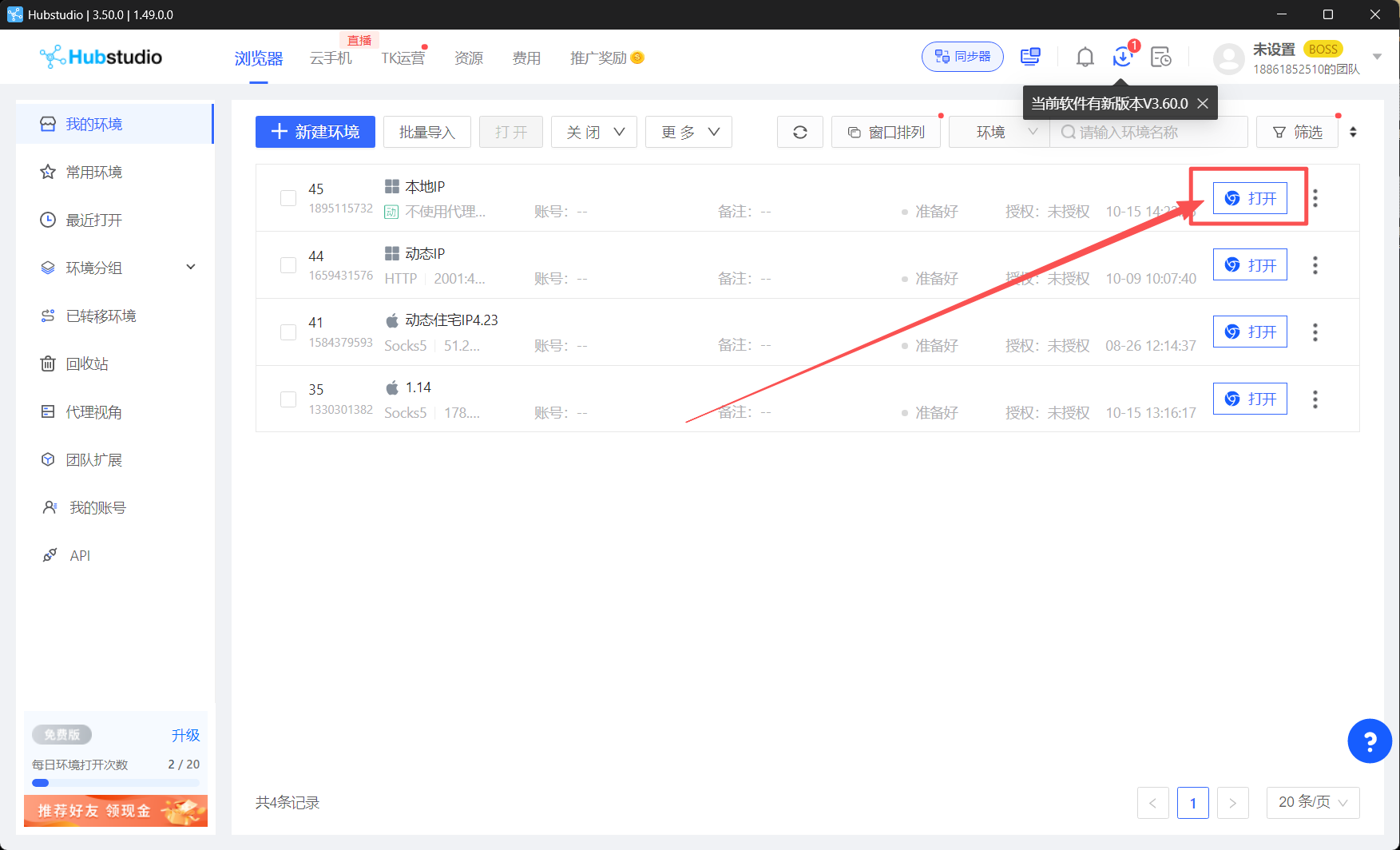Check the box next to environment 35
1400x850 pixels.
point(288,399)
